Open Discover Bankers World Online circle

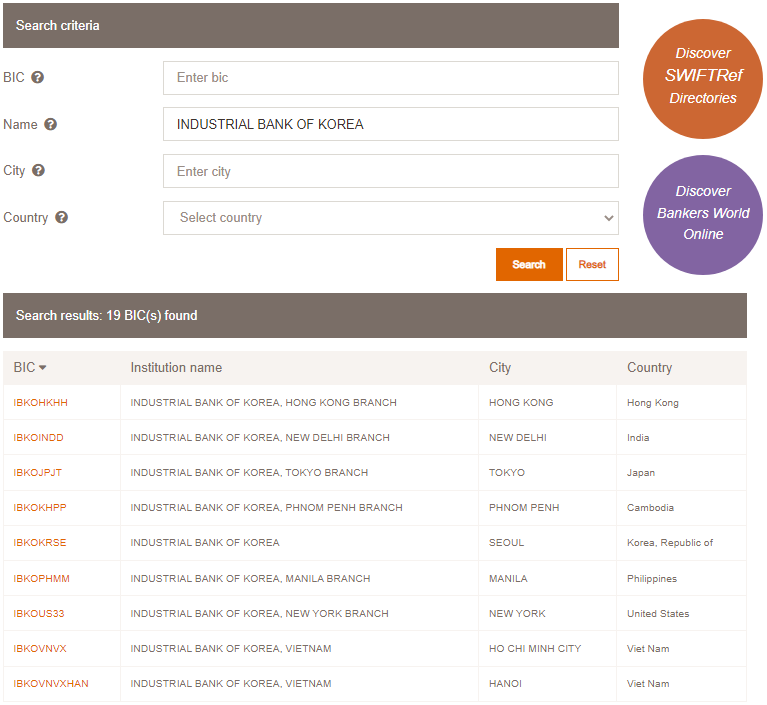tap(702, 215)
